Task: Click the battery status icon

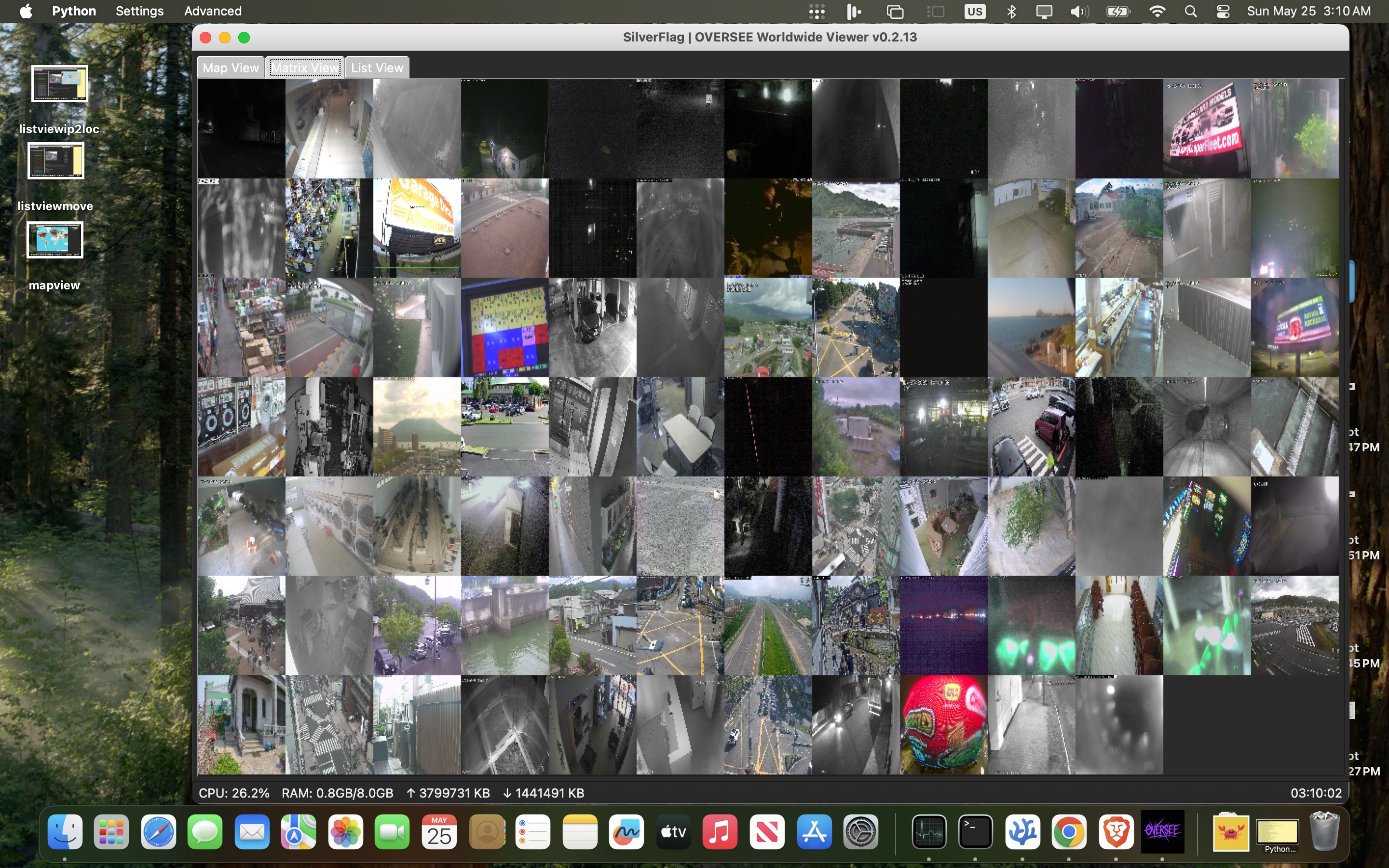Action: pyautogui.click(x=1118, y=12)
